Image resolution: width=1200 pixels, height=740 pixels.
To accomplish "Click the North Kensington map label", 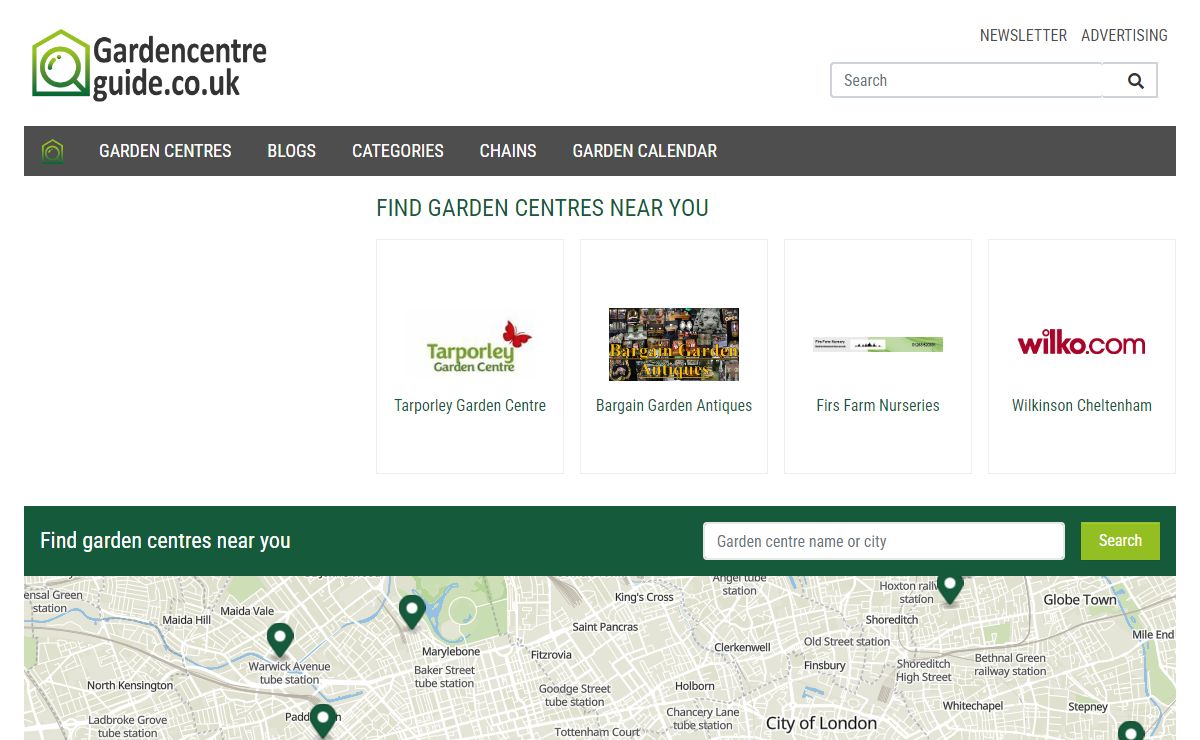I will [130, 686].
